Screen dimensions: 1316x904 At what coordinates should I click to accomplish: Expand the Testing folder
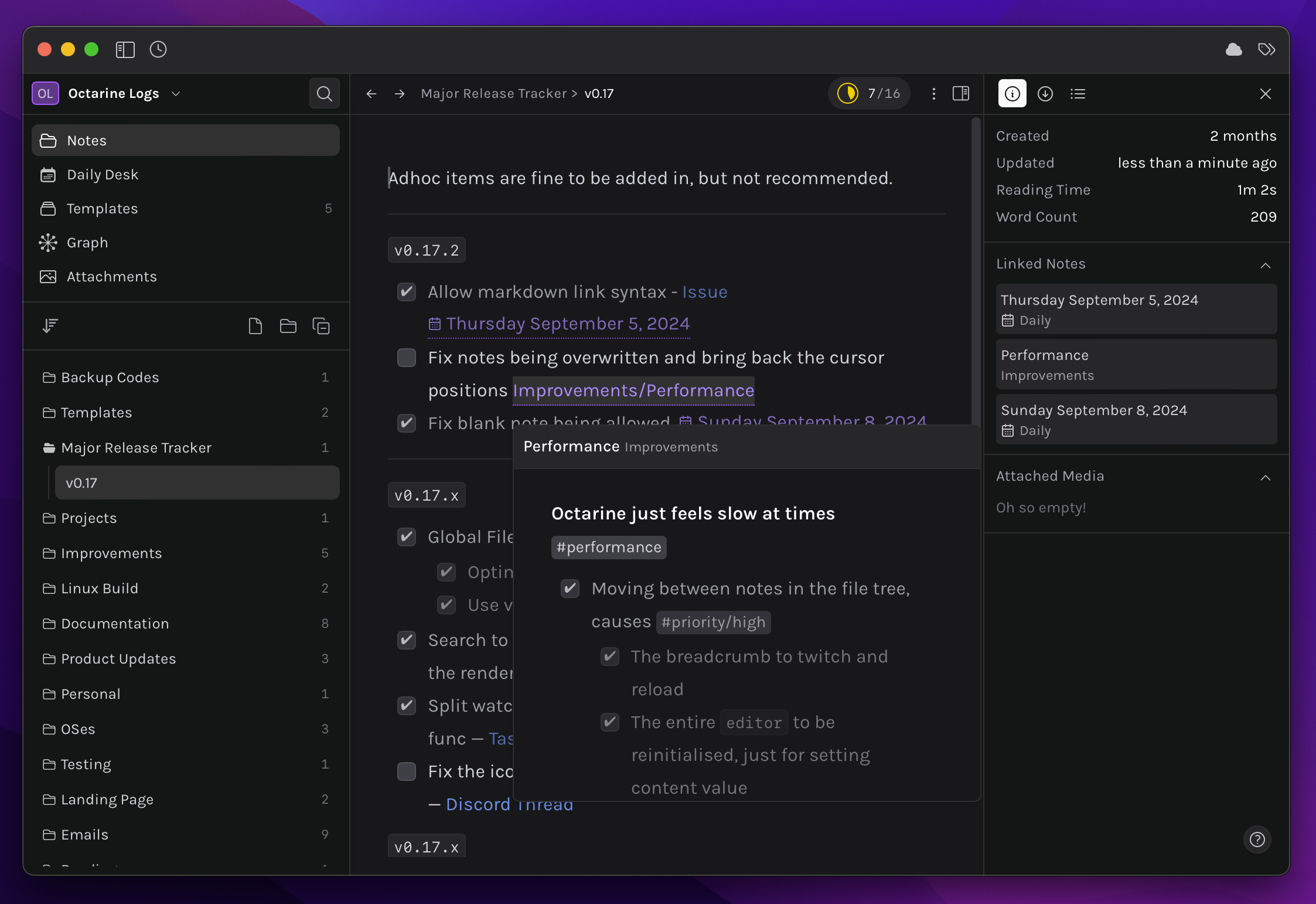tap(186, 764)
